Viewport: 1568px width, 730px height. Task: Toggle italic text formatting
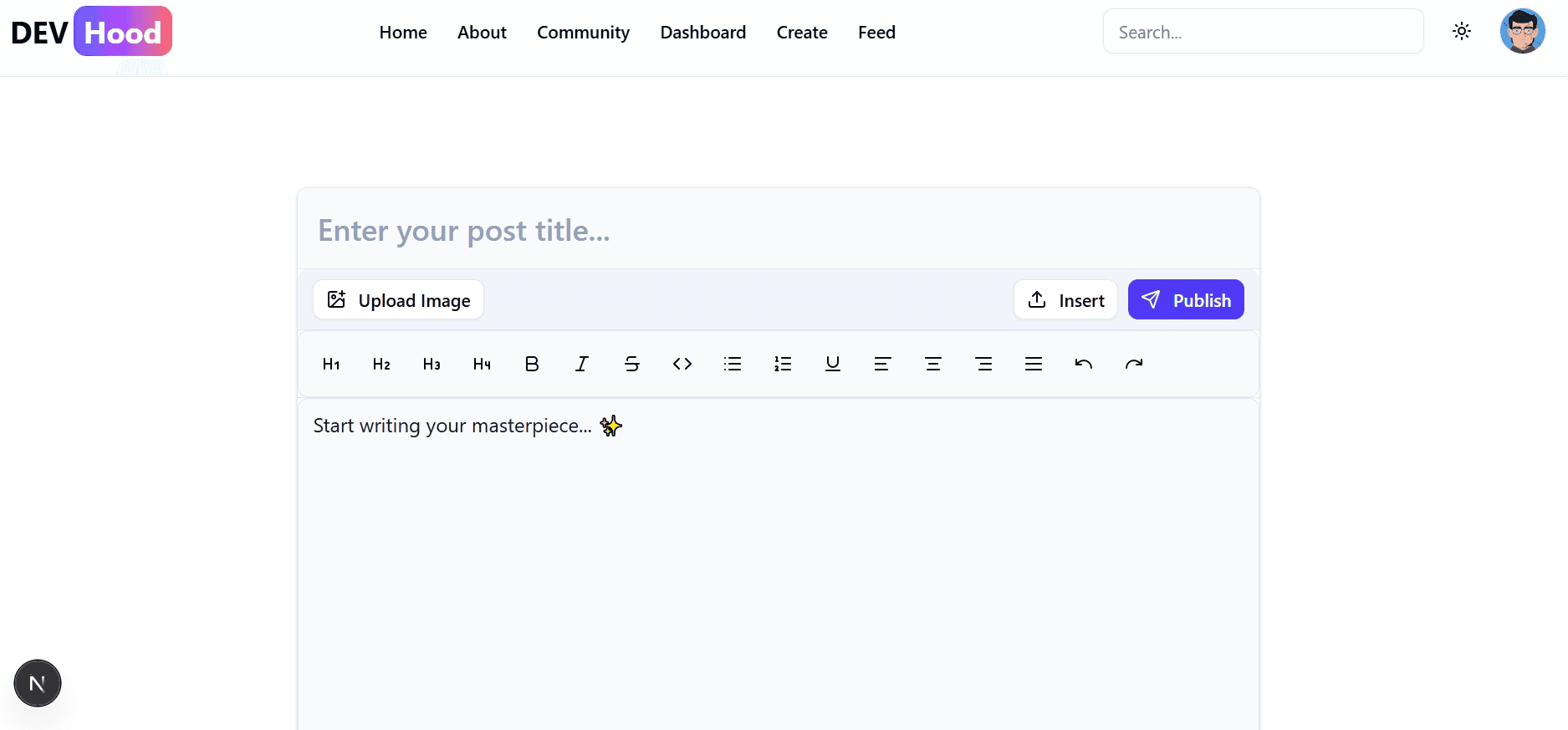pos(582,364)
